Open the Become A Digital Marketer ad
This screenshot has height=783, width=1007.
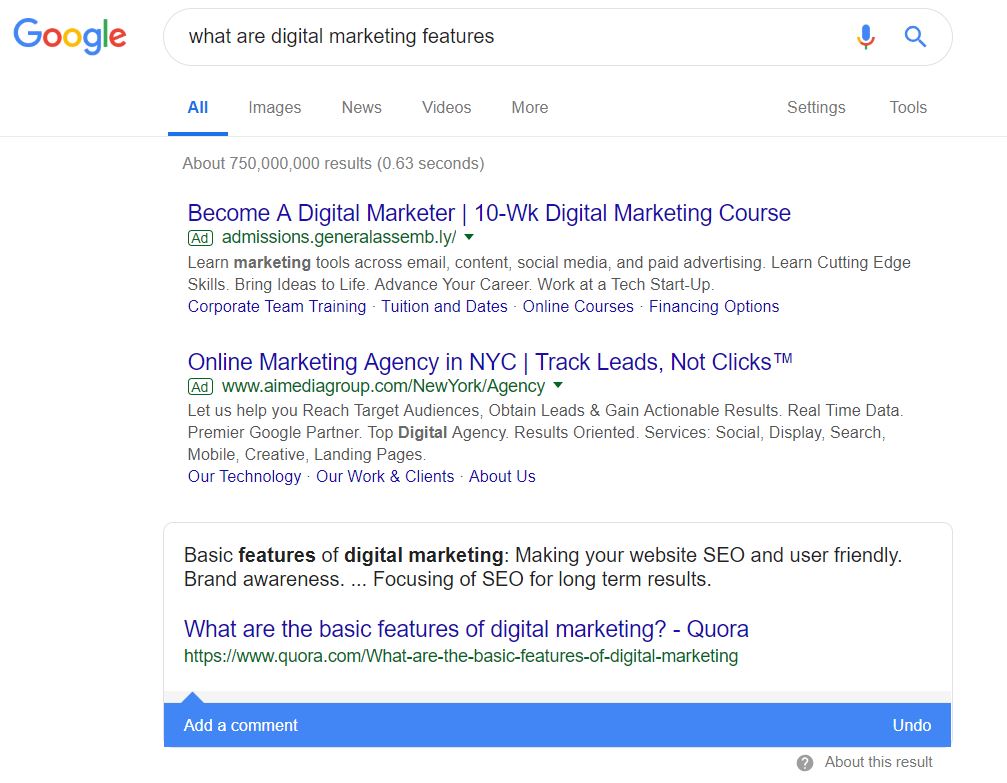coord(489,213)
